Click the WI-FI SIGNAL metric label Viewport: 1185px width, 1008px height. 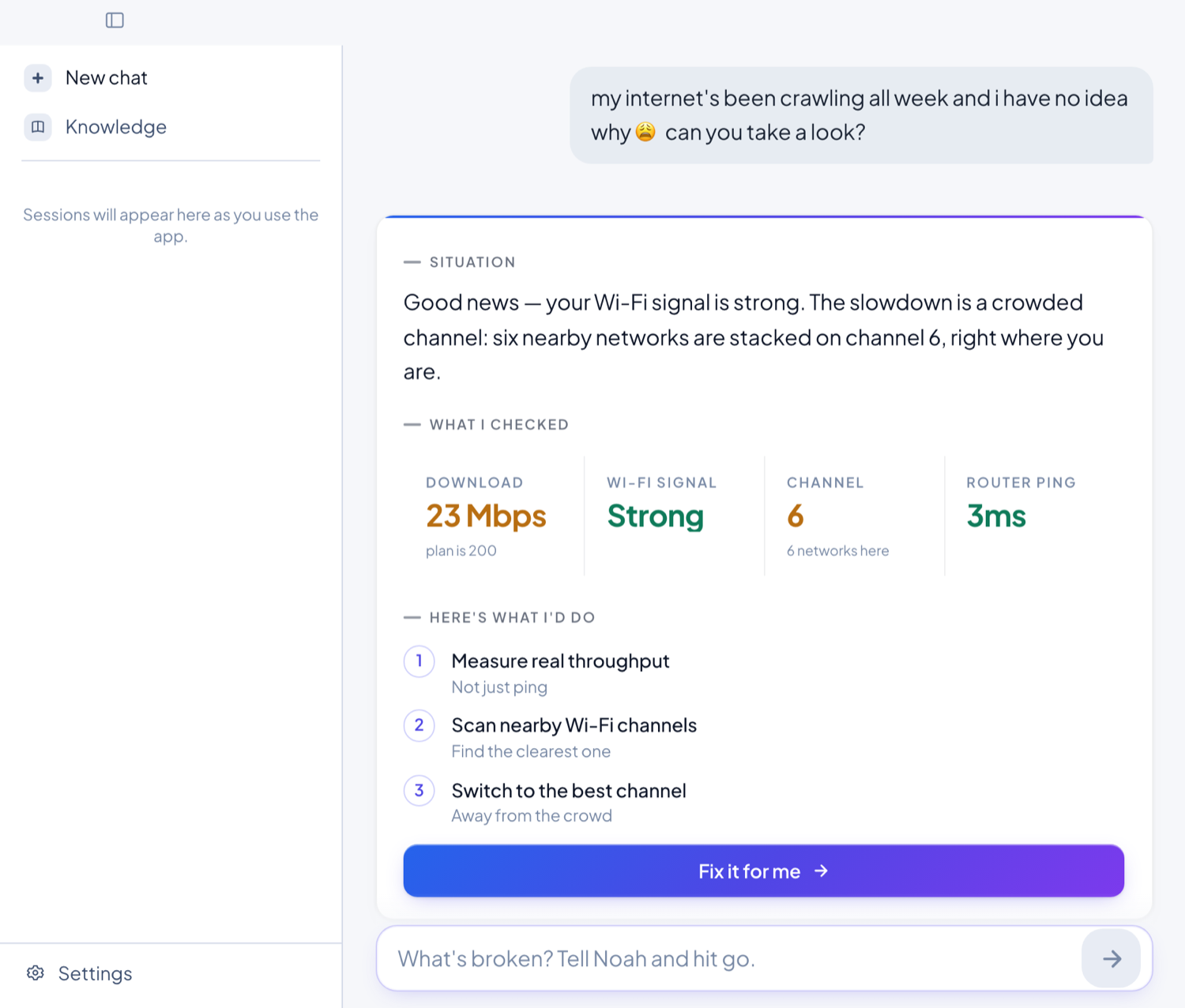pyautogui.click(x=662, y=483)
